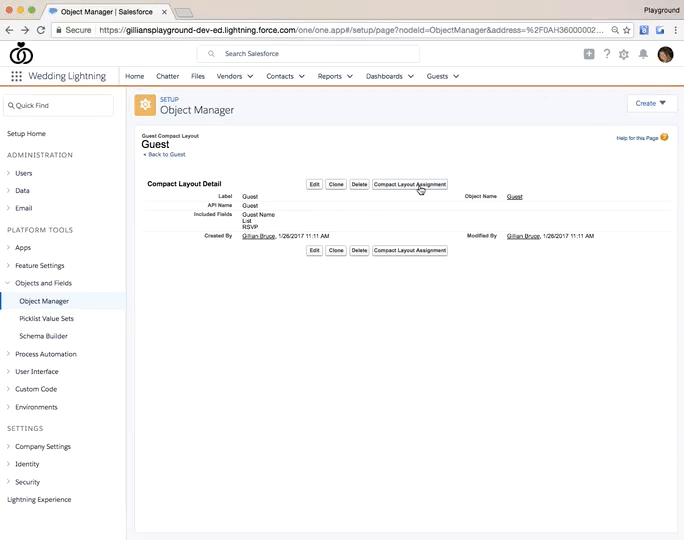
Task: Expand Process Automation section
Action: click(x=8, y=354)
